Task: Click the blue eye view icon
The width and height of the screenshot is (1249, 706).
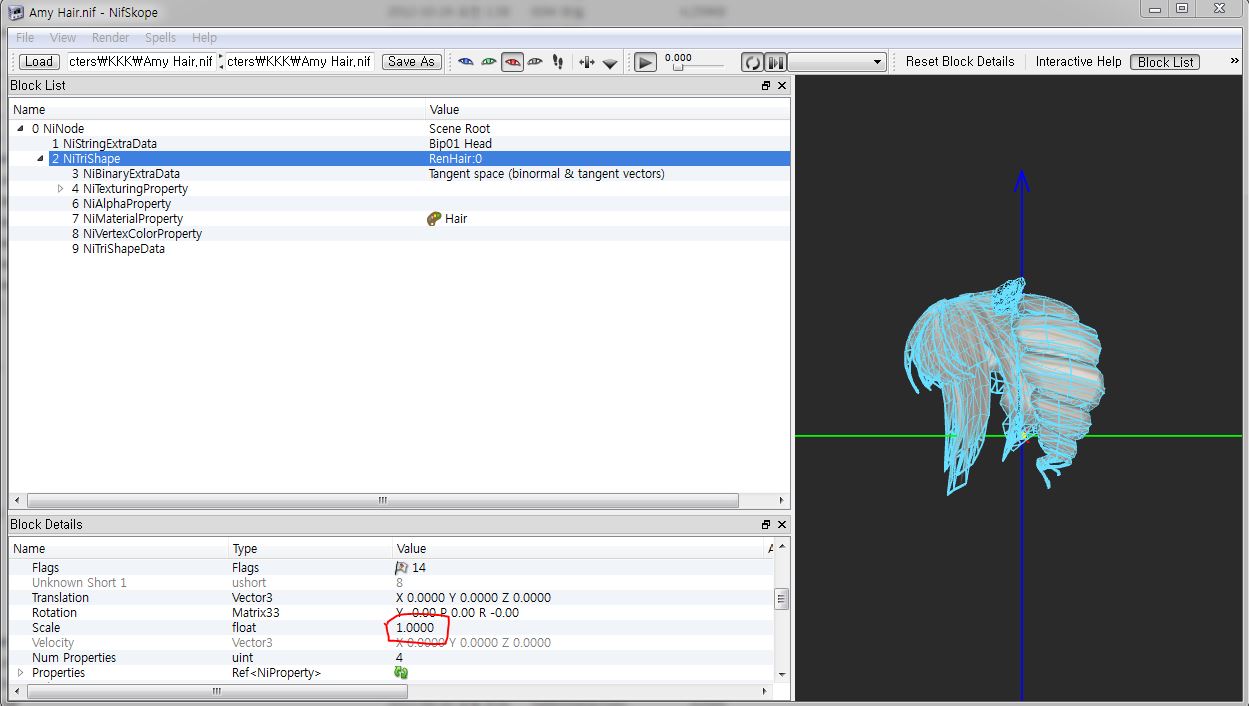Action: click(466, 62)
